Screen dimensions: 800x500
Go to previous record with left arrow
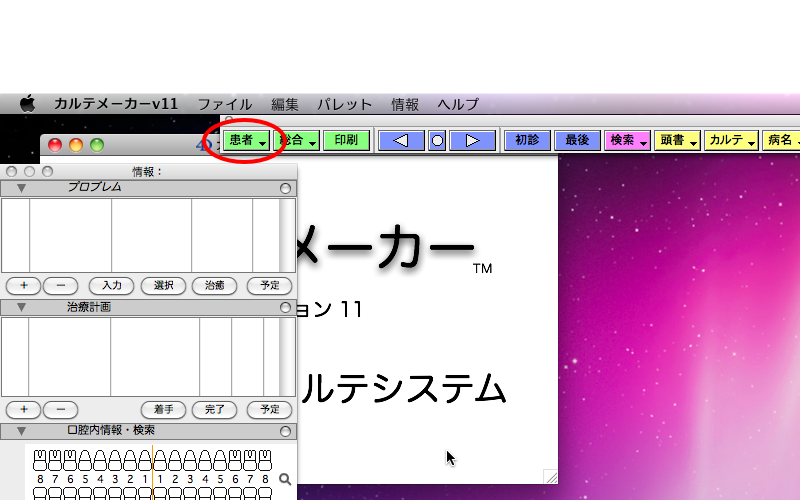point(401,141)
